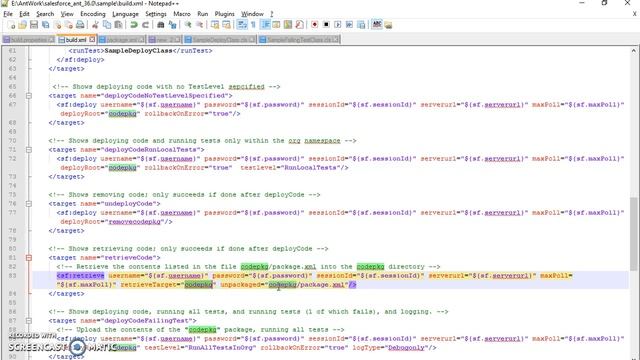This screenshot has height=360, width=640.
Task: Zoom in using the toolbar magnifier
Action: pos(188,25)
